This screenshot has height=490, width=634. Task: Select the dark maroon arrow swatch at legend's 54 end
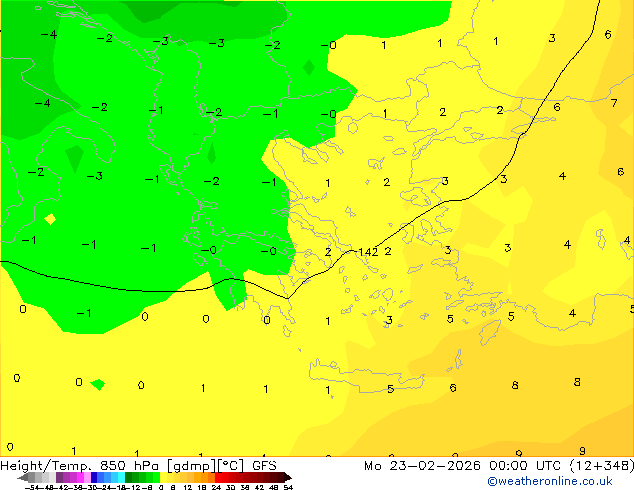coord(288,477)
